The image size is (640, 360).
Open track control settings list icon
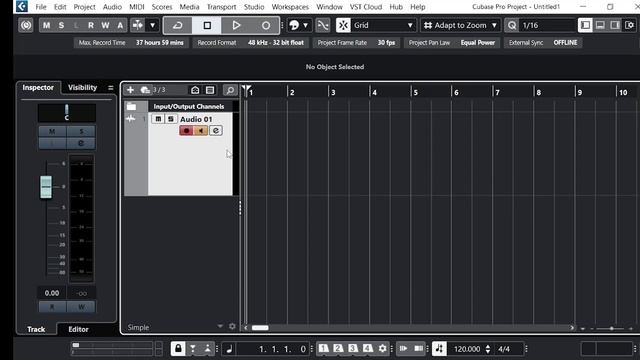click(210, 90)
